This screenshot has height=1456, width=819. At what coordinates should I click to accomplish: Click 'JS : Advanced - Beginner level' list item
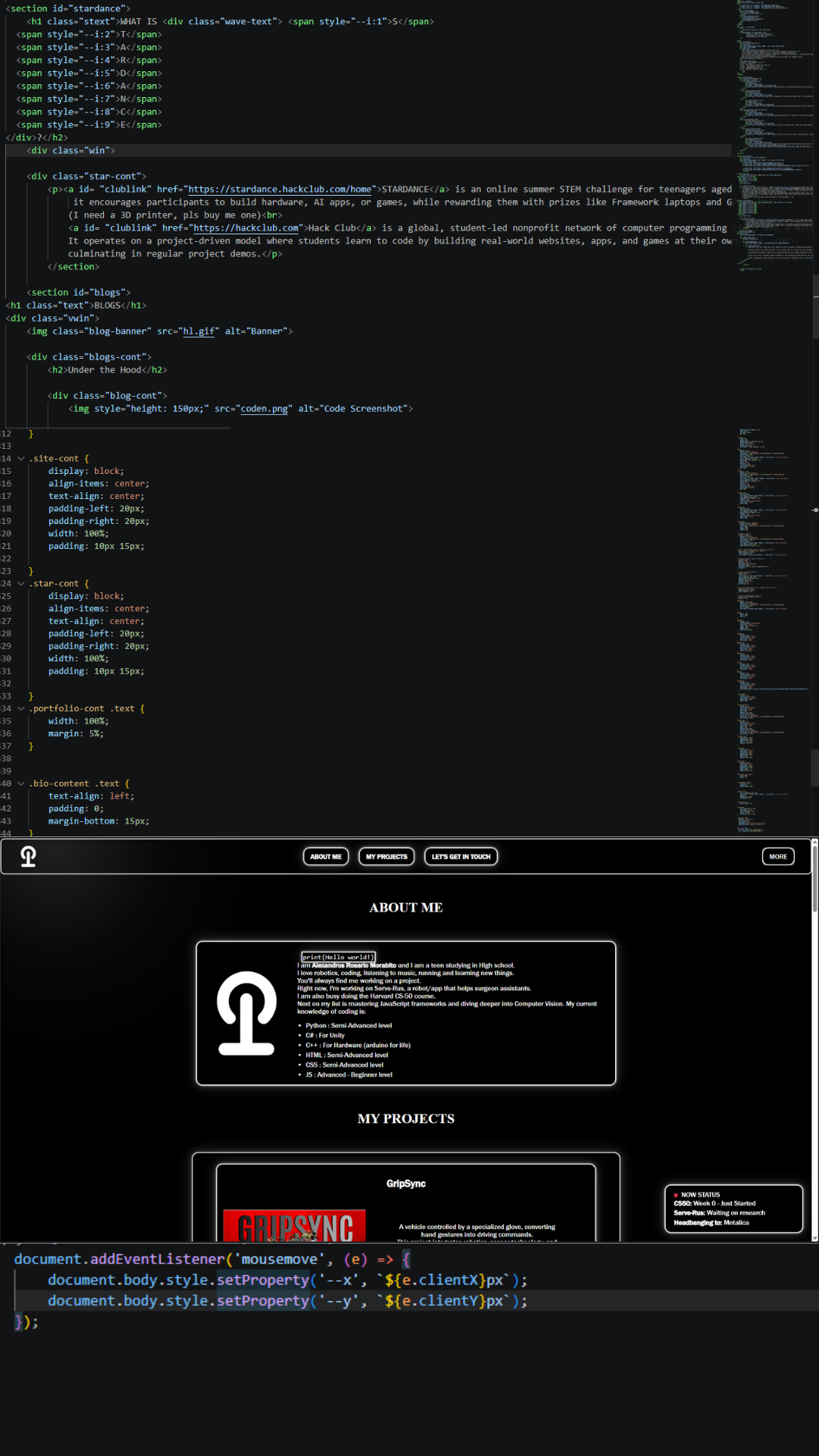pos(349,1075)
